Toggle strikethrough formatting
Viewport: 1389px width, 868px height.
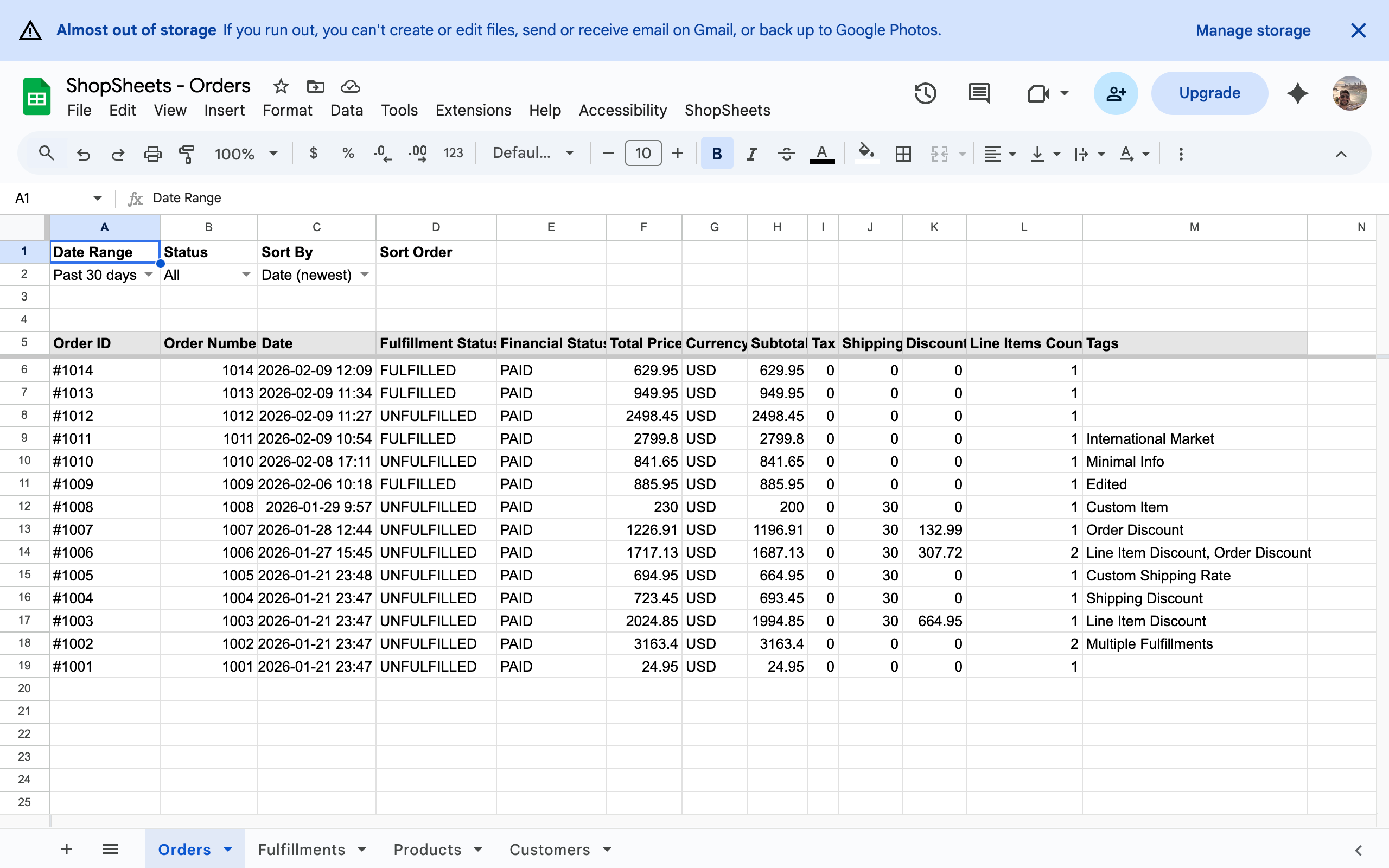786,154
